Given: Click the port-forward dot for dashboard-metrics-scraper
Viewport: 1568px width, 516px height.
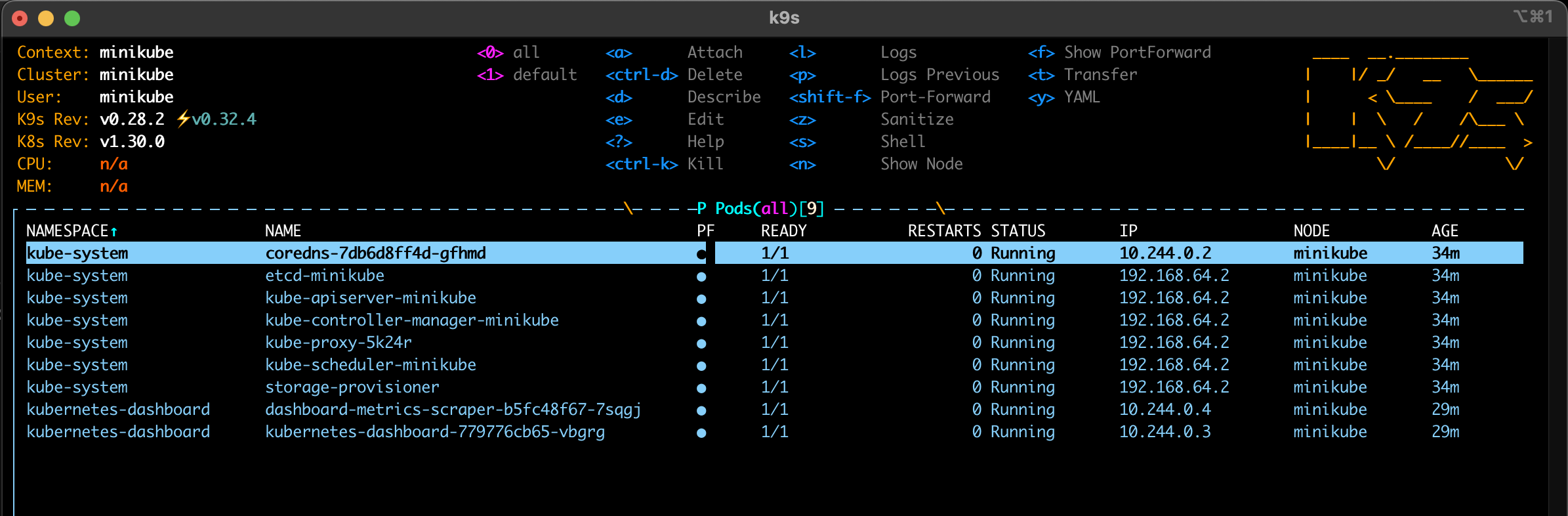Looking at the screenshot, I should [701, 410].
